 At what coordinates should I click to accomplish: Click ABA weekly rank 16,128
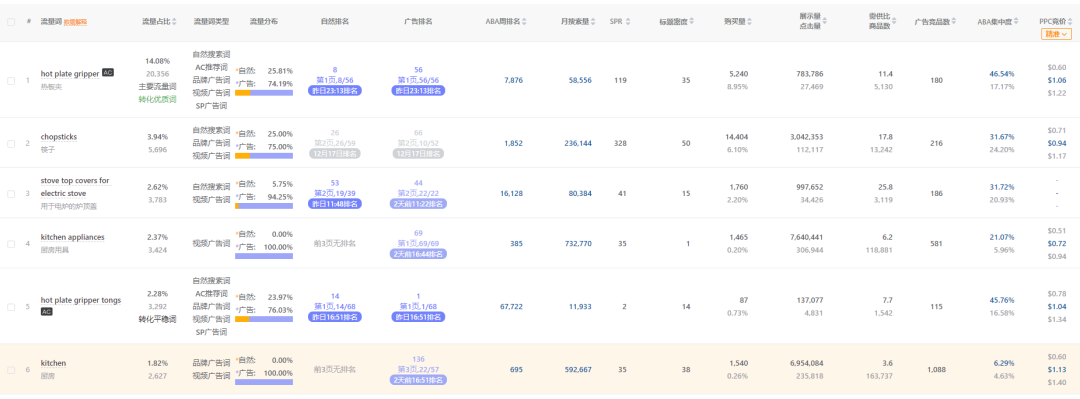511,194
